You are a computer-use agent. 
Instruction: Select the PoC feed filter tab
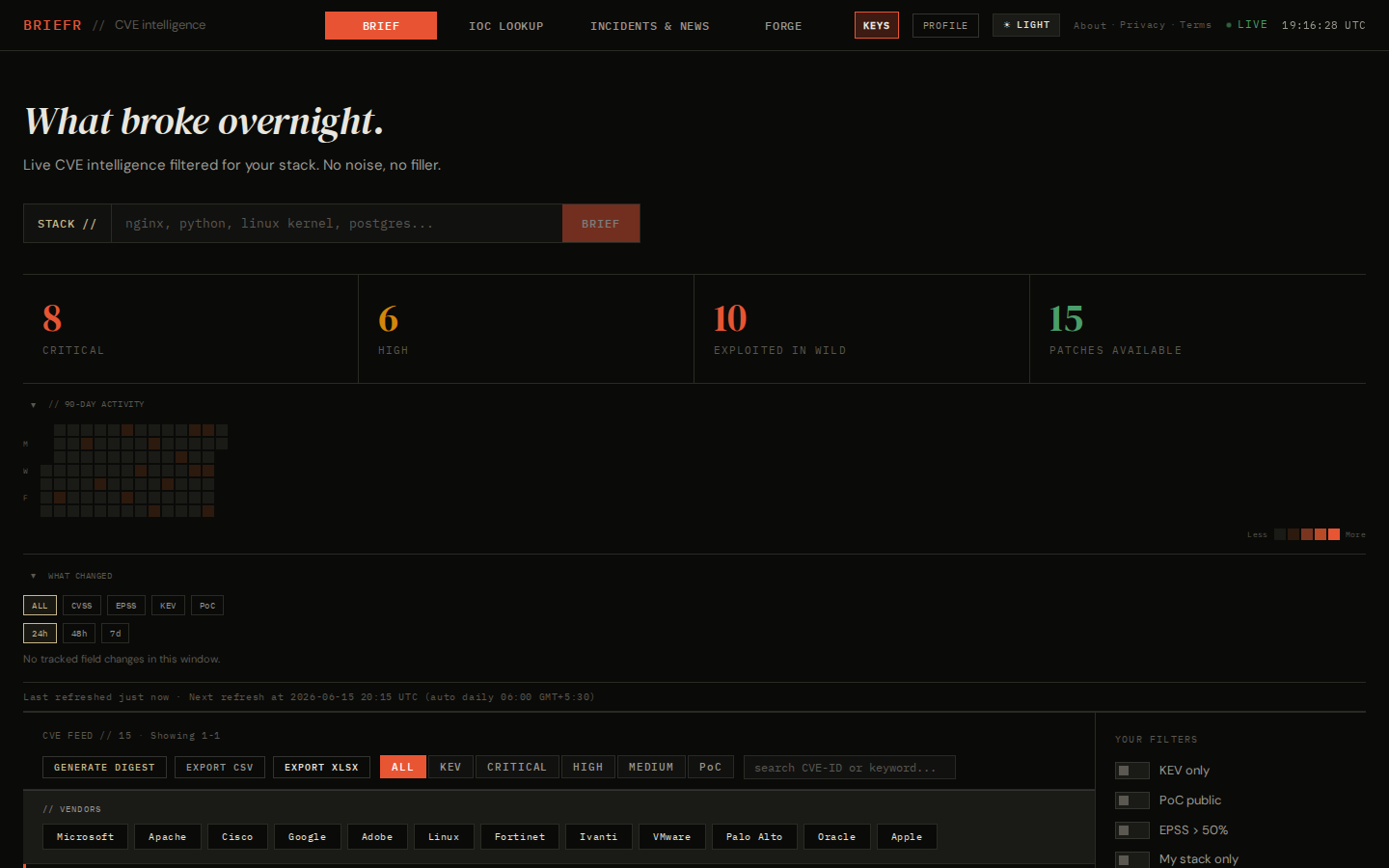711,767
